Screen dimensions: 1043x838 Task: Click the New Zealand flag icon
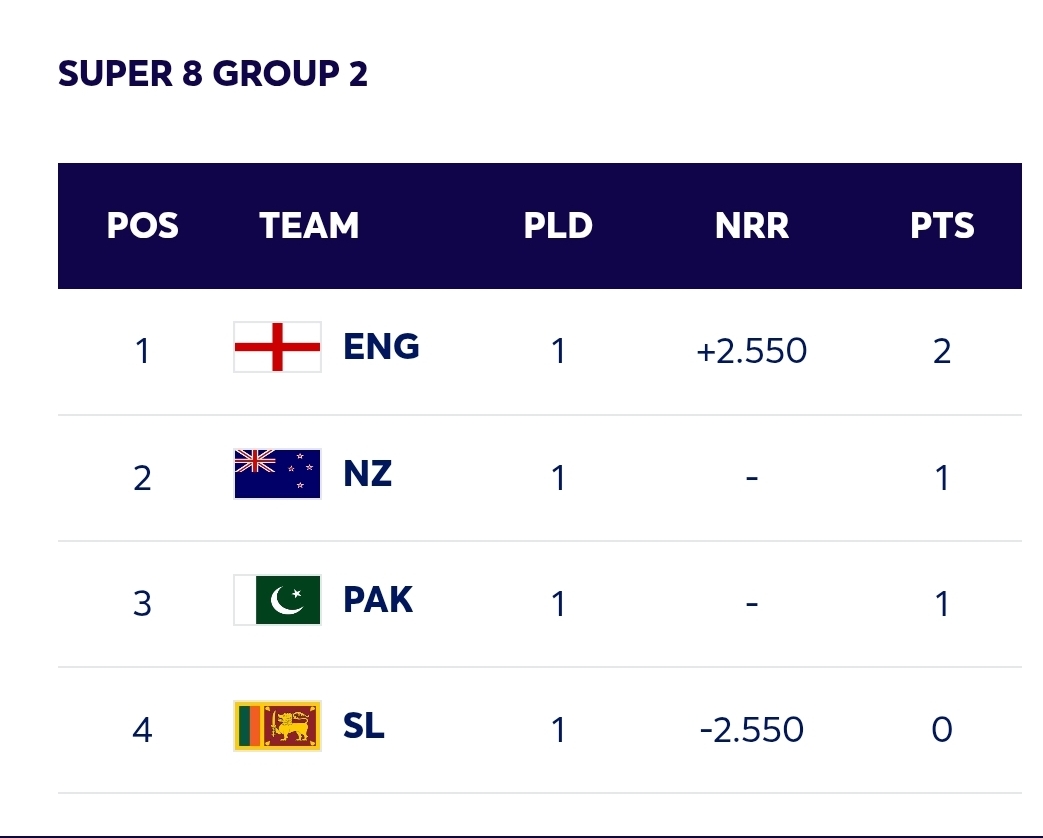point(277,474)
